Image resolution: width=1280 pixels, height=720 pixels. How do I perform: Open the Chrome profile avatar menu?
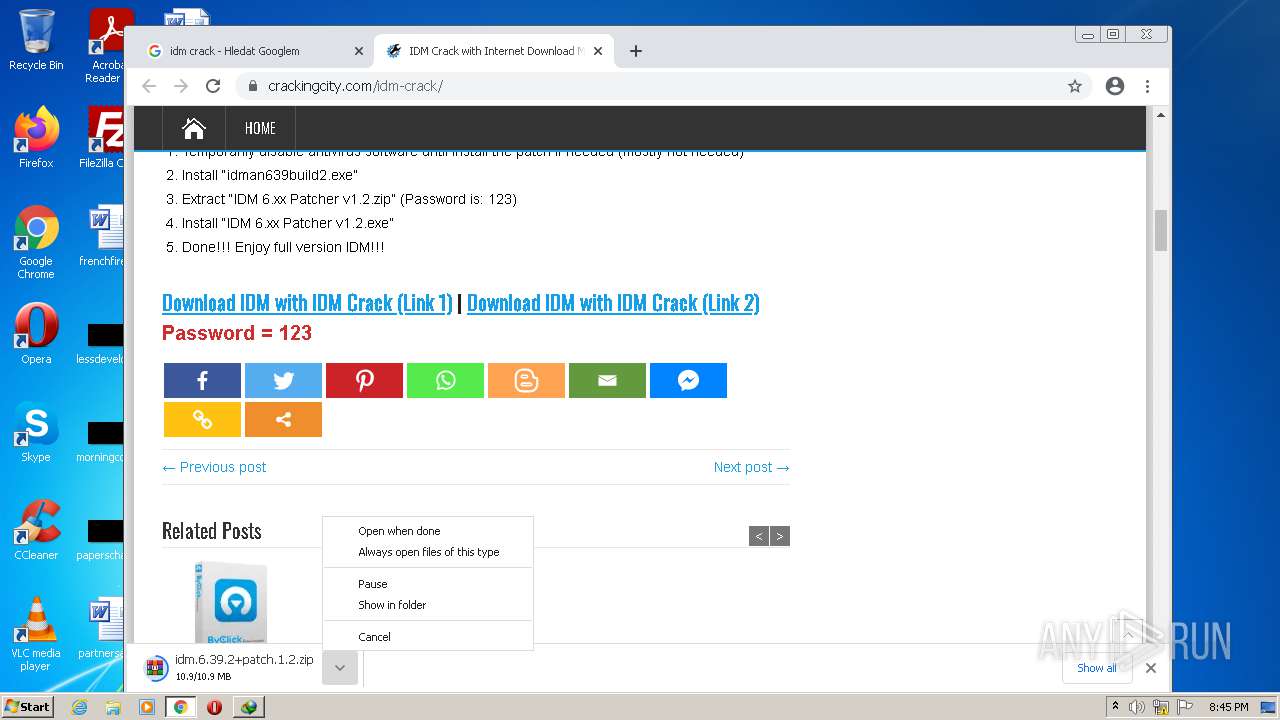pos(1115,86)
